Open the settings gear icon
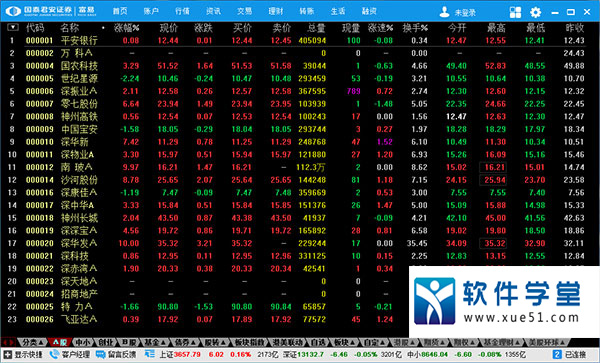Screen dimensions: 600x363 coord(535,12)
